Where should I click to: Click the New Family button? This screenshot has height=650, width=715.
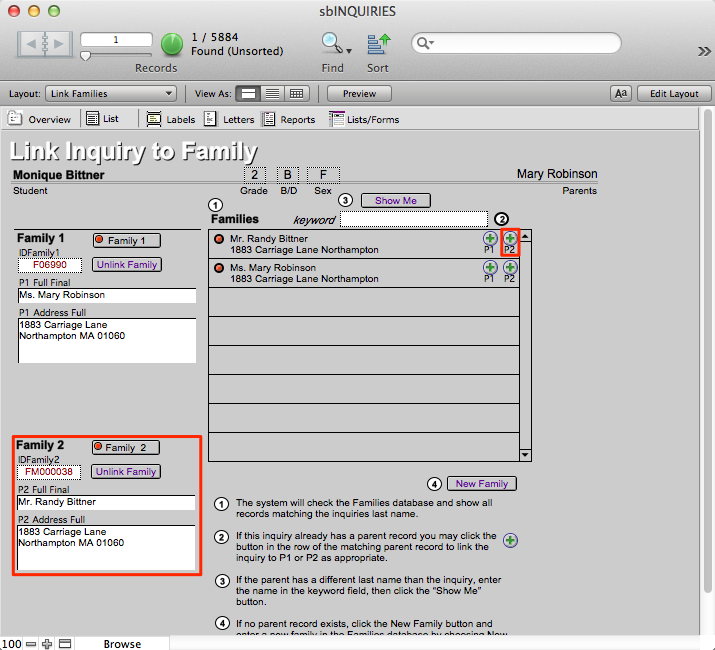click(x=481, y=483)
